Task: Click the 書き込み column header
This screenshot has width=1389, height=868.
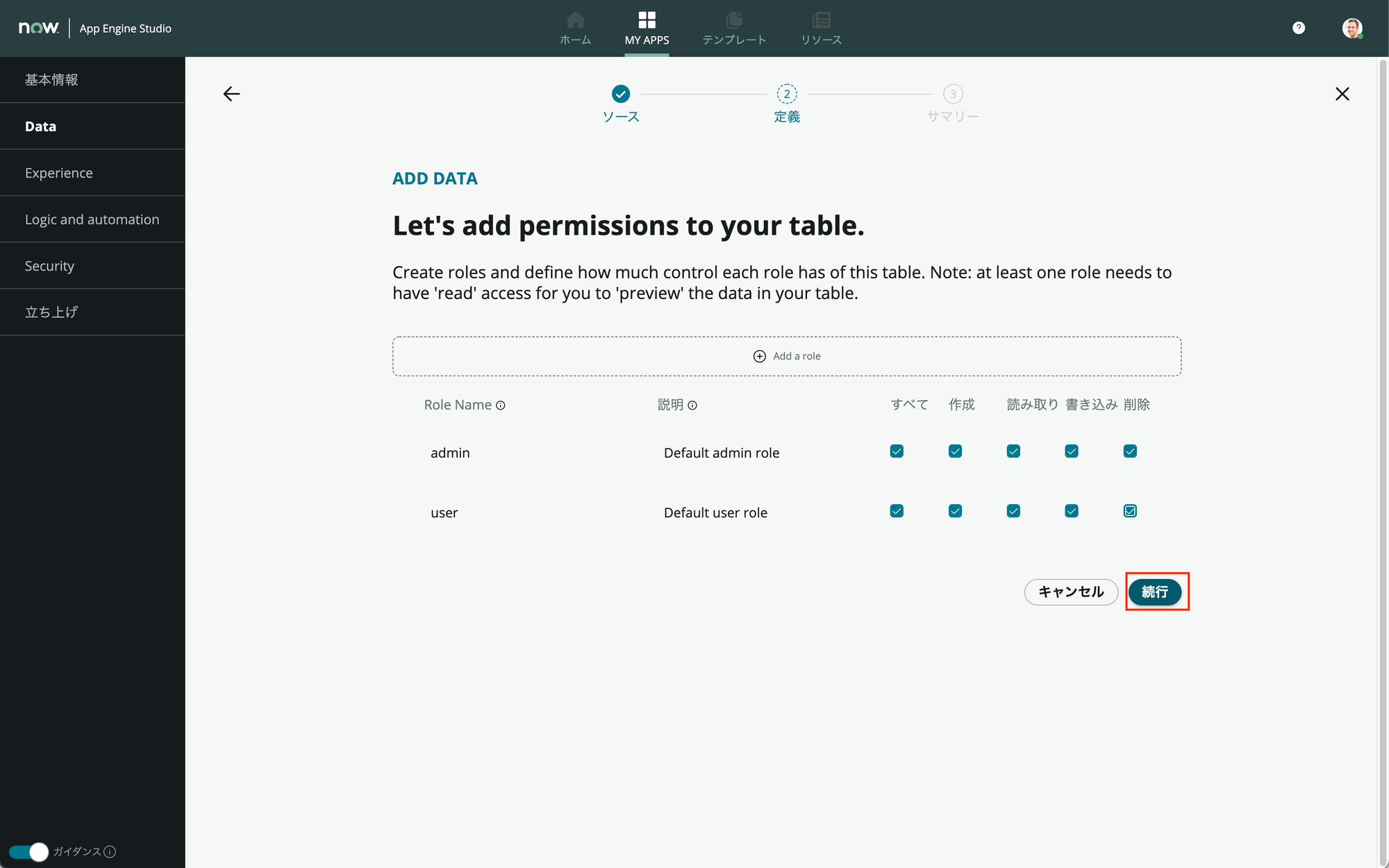Action: pos(1091,405)
